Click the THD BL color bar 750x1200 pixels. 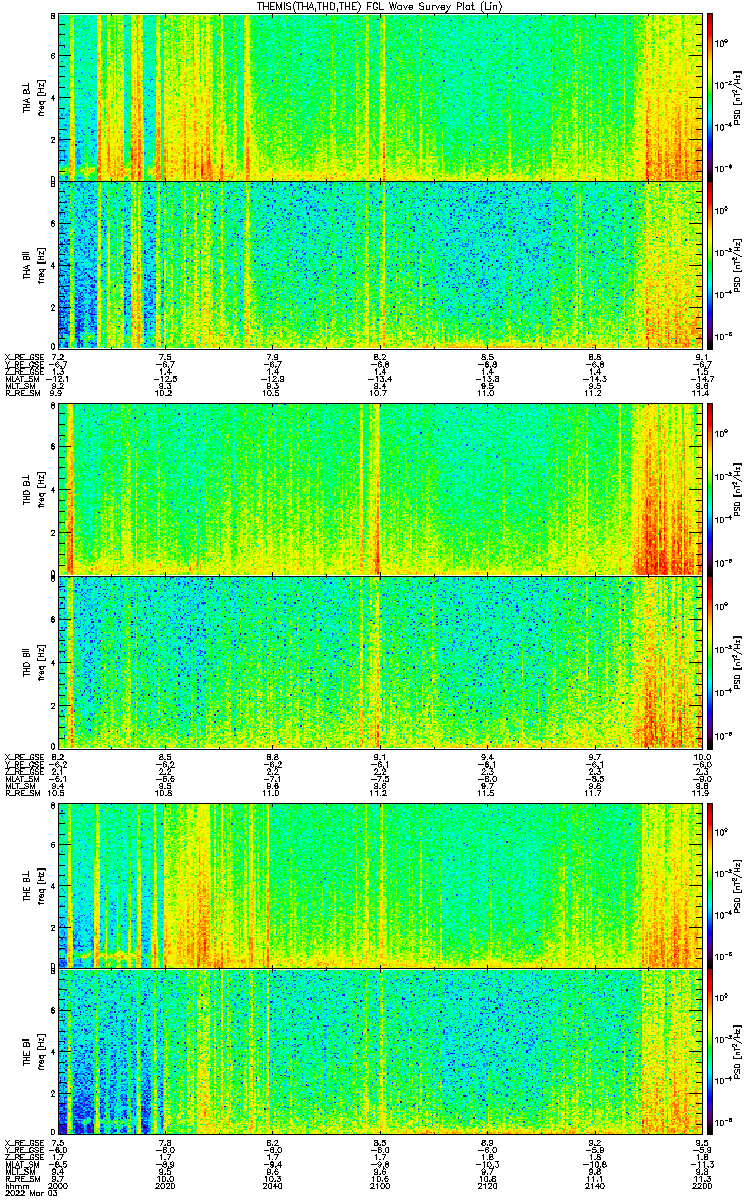point(710,489)
